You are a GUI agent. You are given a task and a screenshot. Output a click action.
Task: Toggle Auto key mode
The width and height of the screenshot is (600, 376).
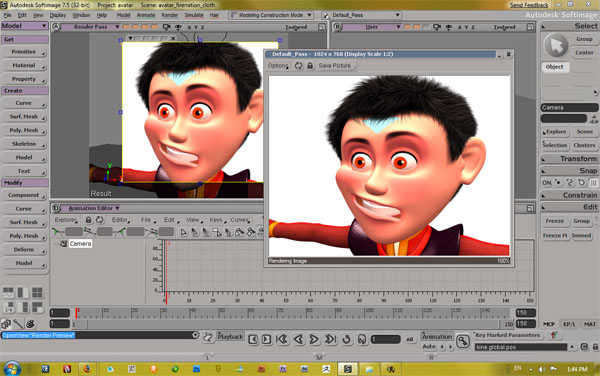tap(429, 347)
